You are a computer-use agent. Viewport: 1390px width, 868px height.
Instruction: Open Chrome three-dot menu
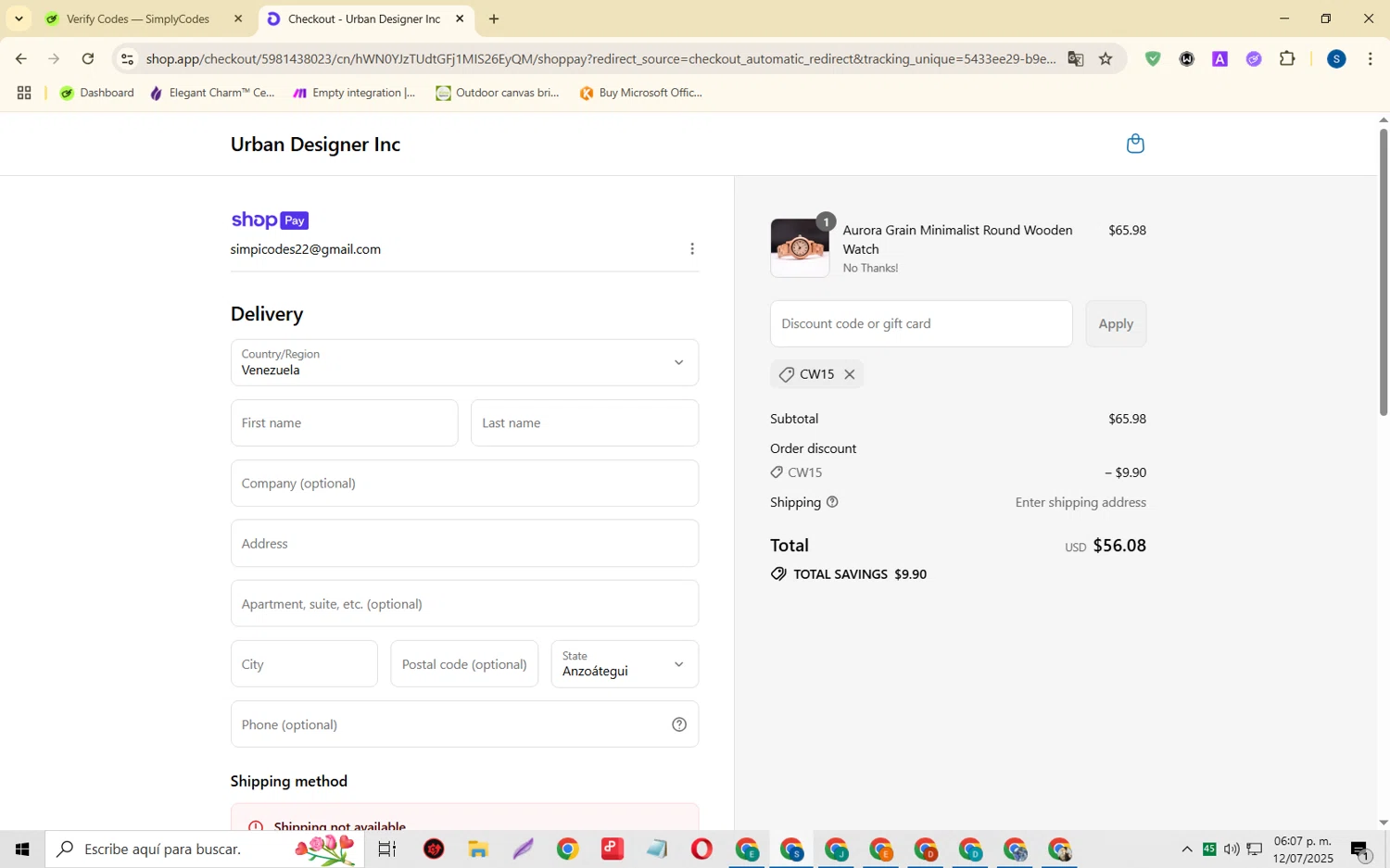tap(1371, 58)
